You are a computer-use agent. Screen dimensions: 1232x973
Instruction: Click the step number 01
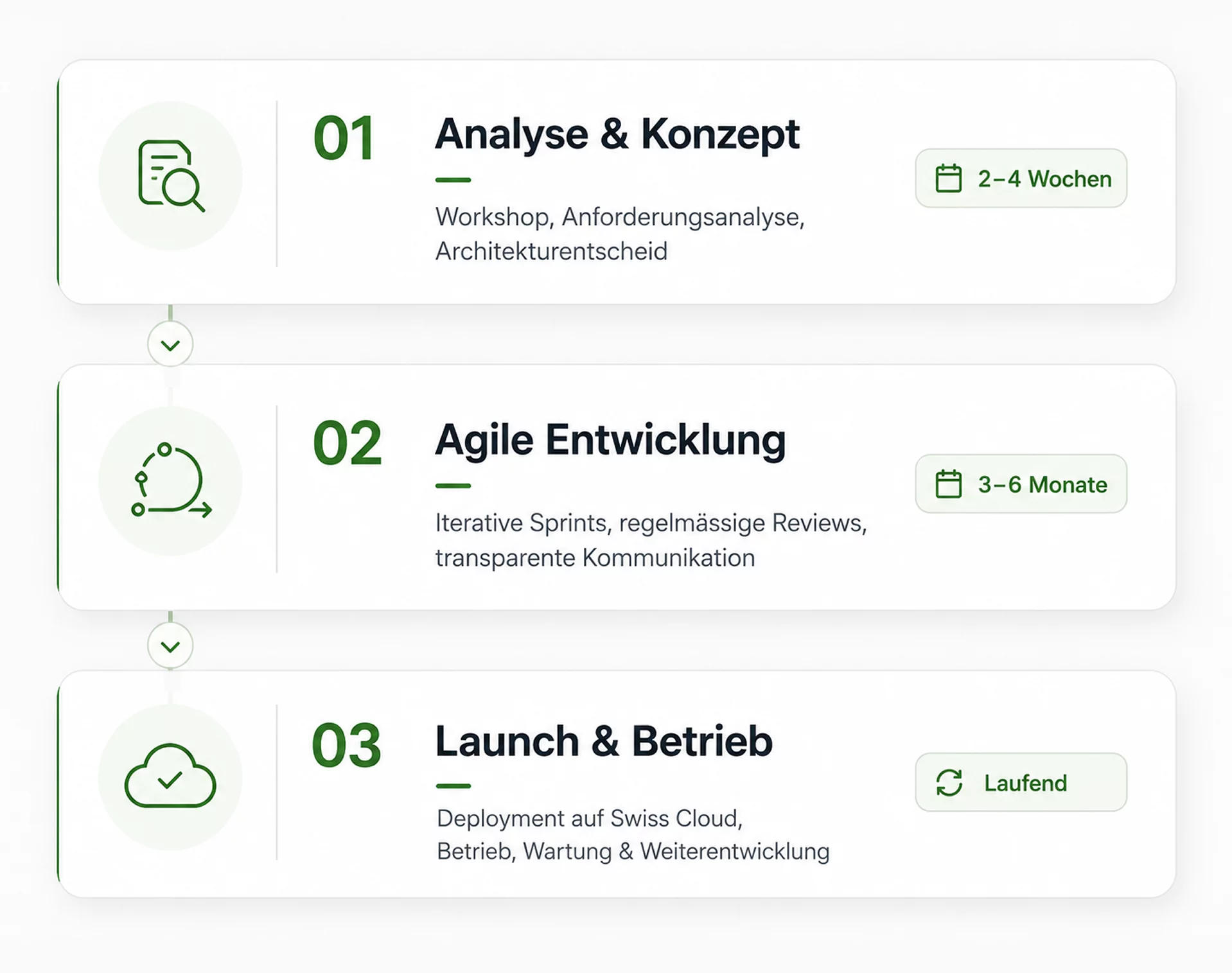click(344, 138)
